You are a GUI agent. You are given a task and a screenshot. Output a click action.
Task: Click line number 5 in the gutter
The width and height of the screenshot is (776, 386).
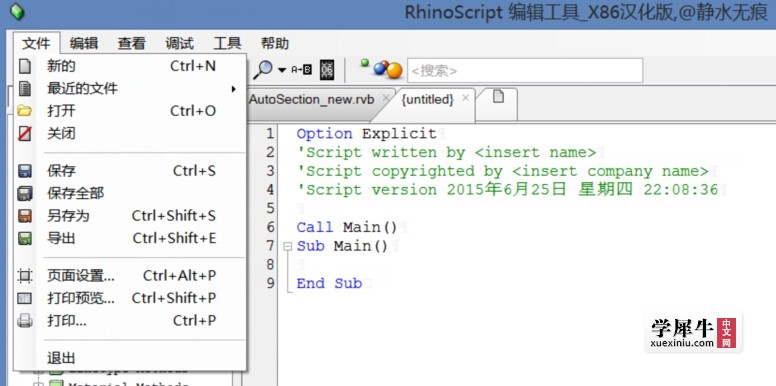pos(270,208)
